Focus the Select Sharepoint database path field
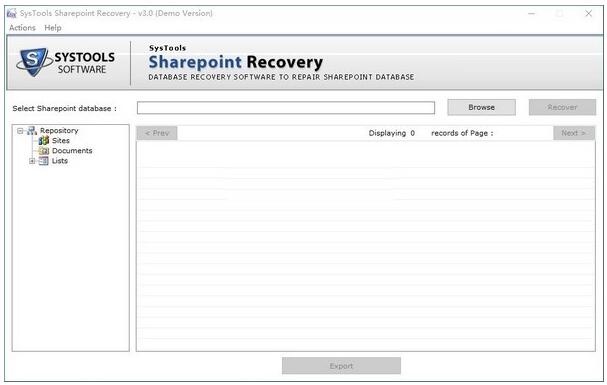The width and height of the screenshot is (607, 385). [x=286, y=108]
